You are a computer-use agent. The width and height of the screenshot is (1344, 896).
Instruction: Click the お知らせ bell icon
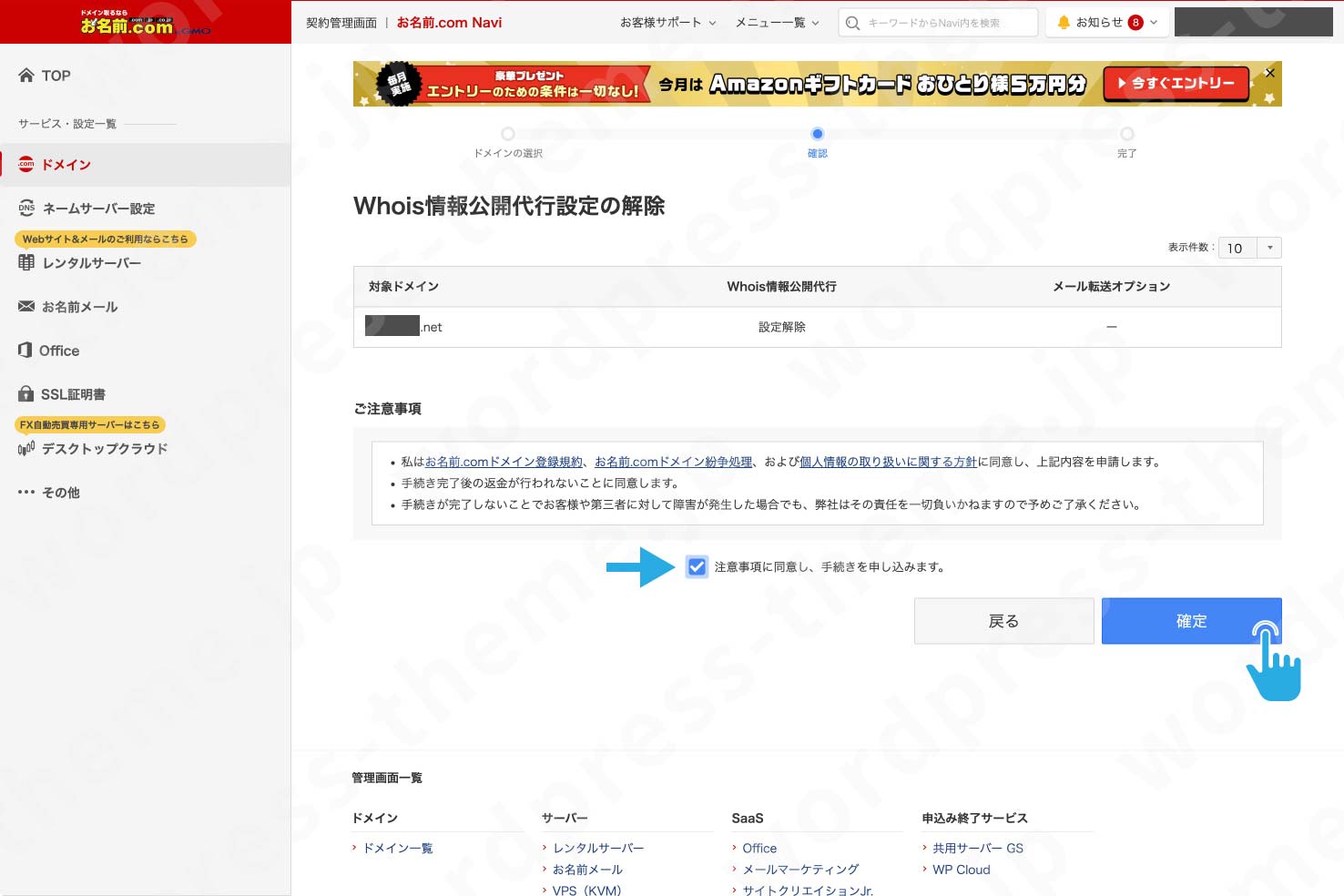point(1063,22)
